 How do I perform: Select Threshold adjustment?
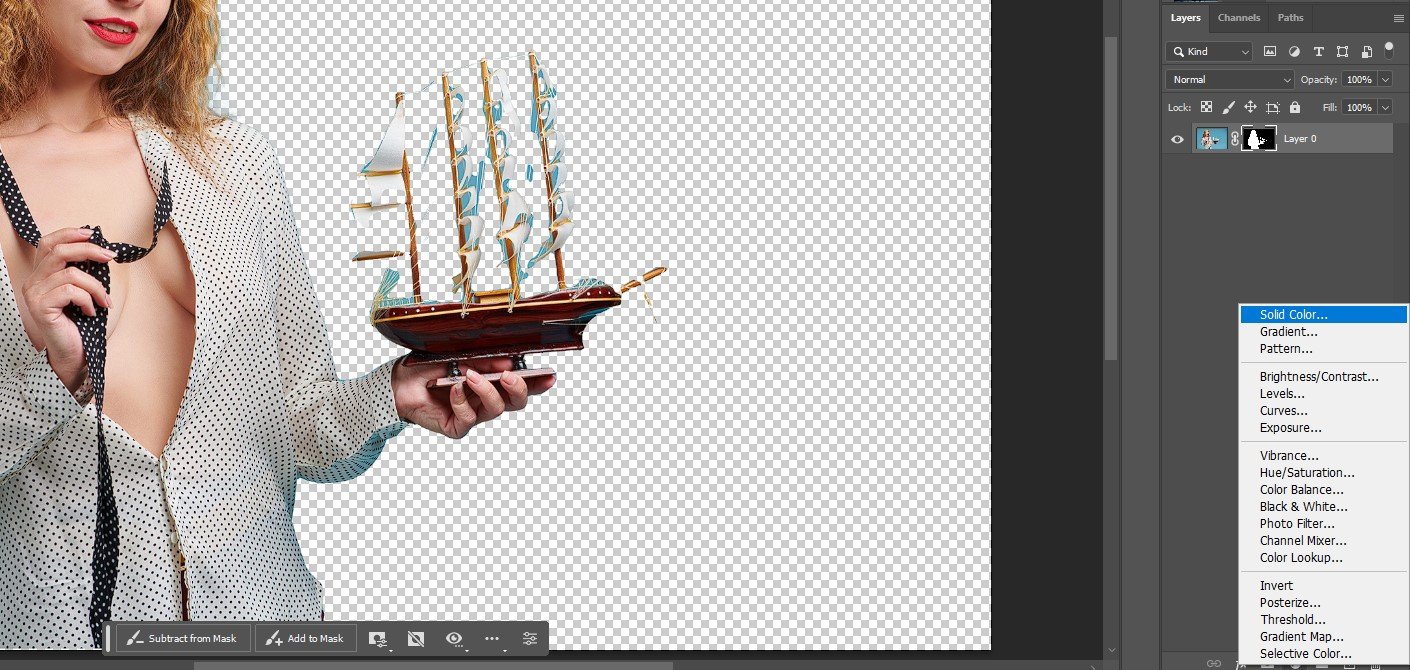1323,620
